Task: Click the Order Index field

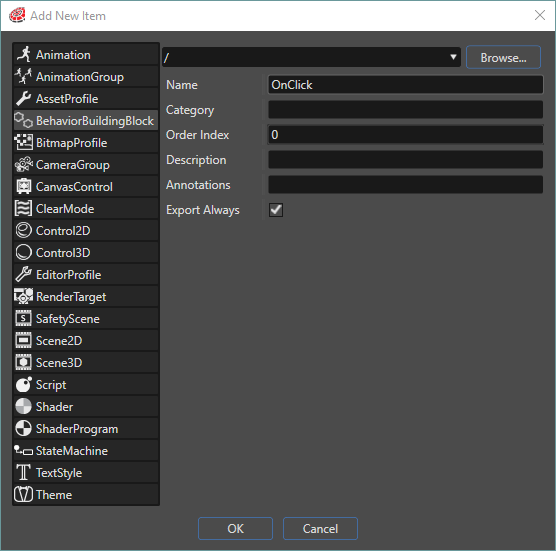Action: 405,135
